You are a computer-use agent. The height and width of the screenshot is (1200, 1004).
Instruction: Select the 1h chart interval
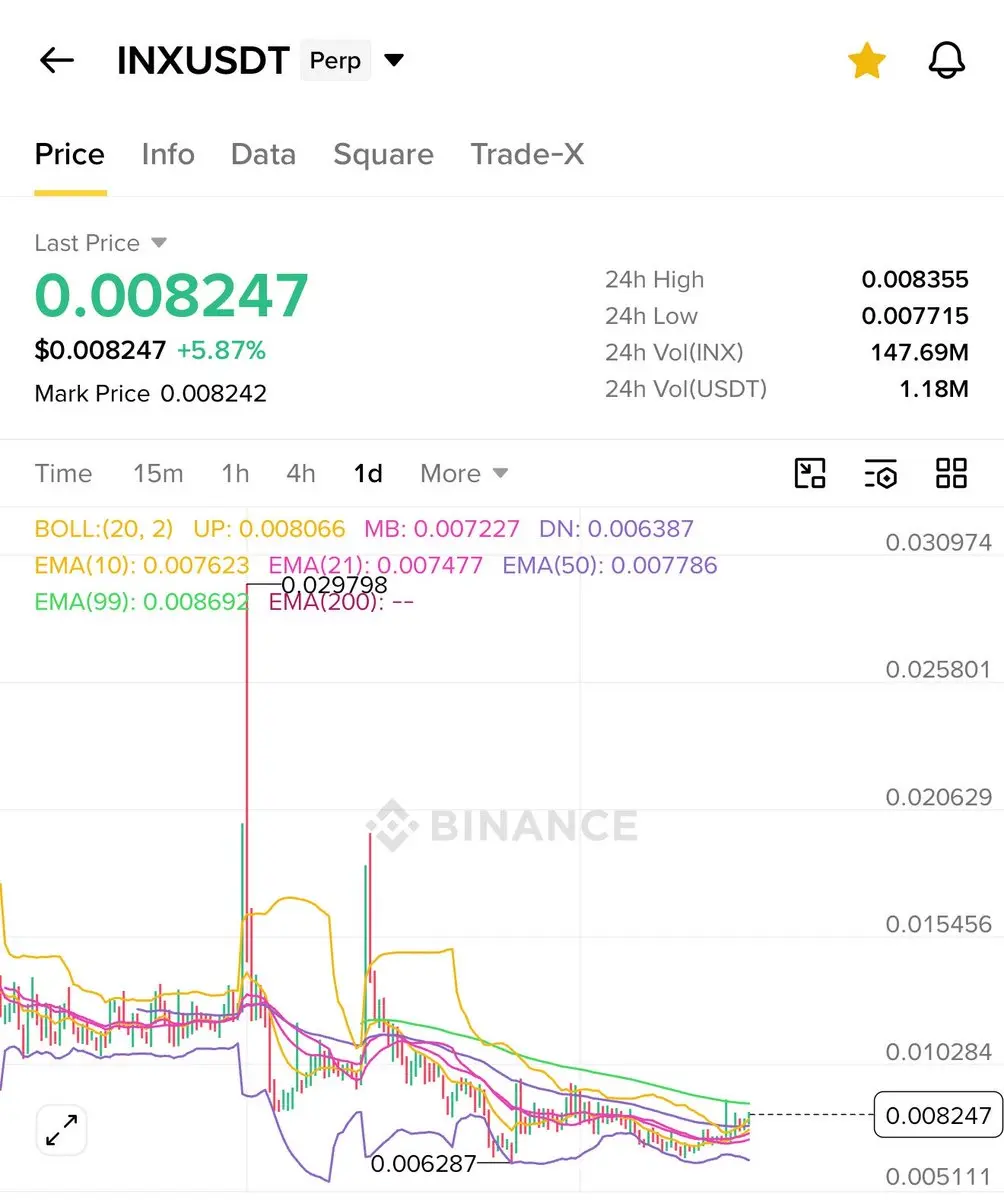(235, 473)
